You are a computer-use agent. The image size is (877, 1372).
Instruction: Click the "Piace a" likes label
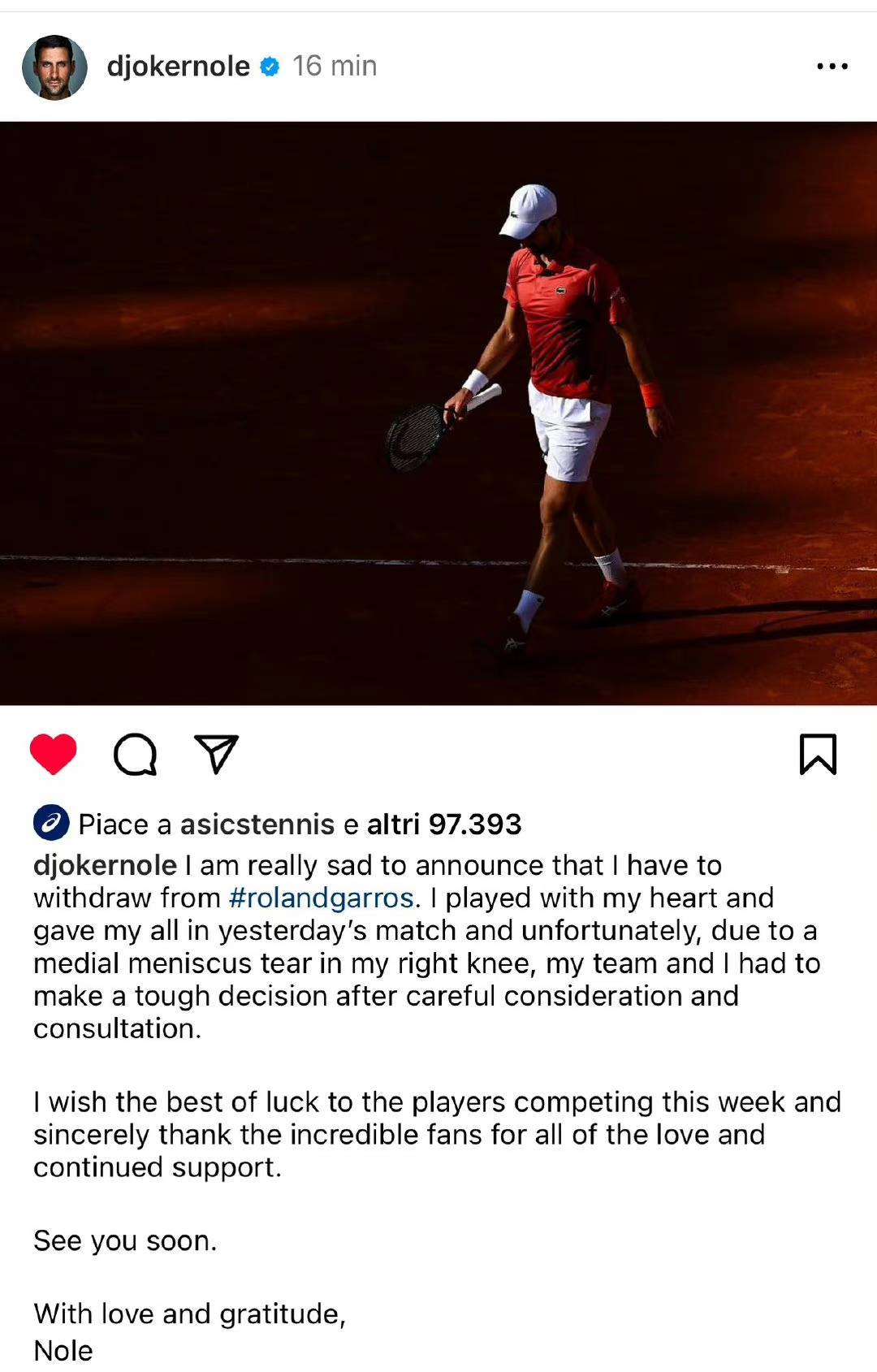[124, 824]
